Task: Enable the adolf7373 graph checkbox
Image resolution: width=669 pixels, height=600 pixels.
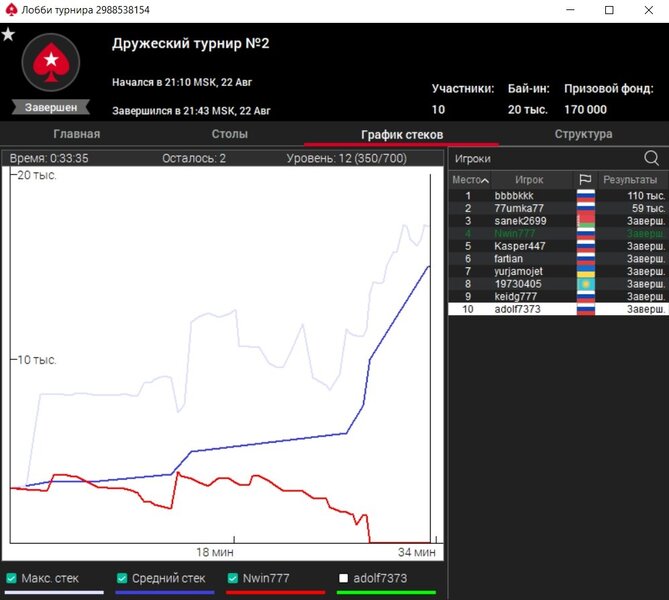Action: [x=343, y=578]
